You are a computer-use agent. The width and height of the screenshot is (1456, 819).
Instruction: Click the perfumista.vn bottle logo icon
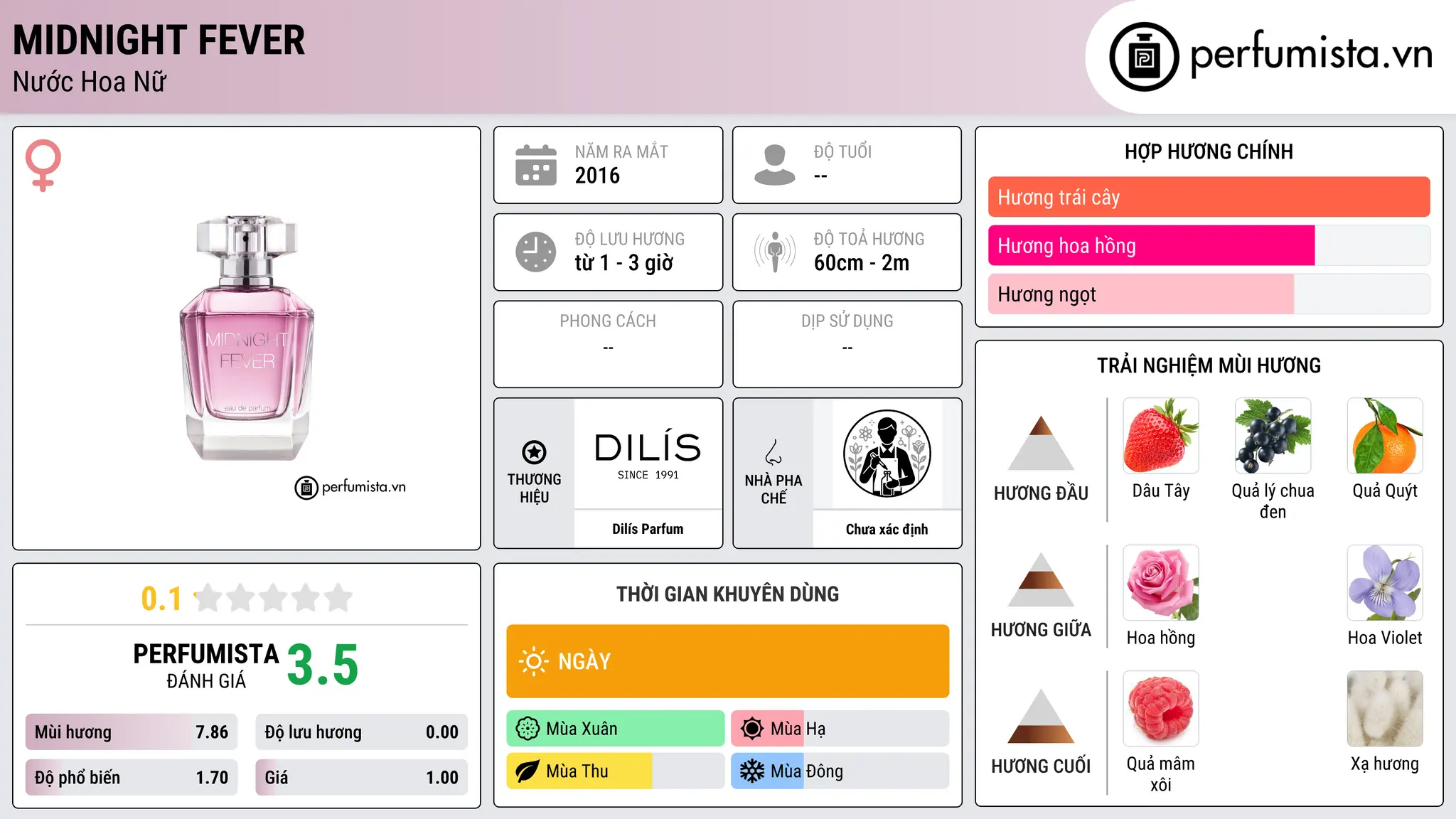(x=1144, y=57)
